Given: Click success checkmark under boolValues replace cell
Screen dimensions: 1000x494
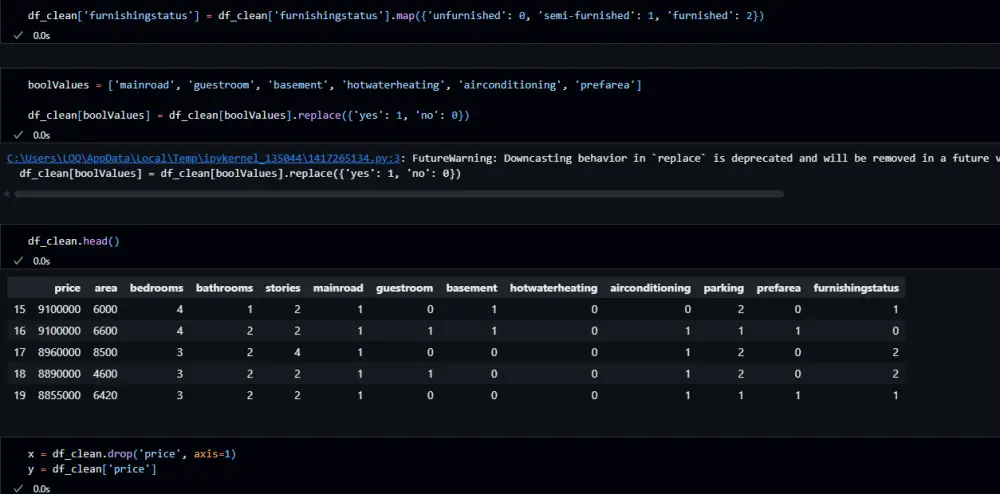Looking at the screenshot, I should coord(19,134).
